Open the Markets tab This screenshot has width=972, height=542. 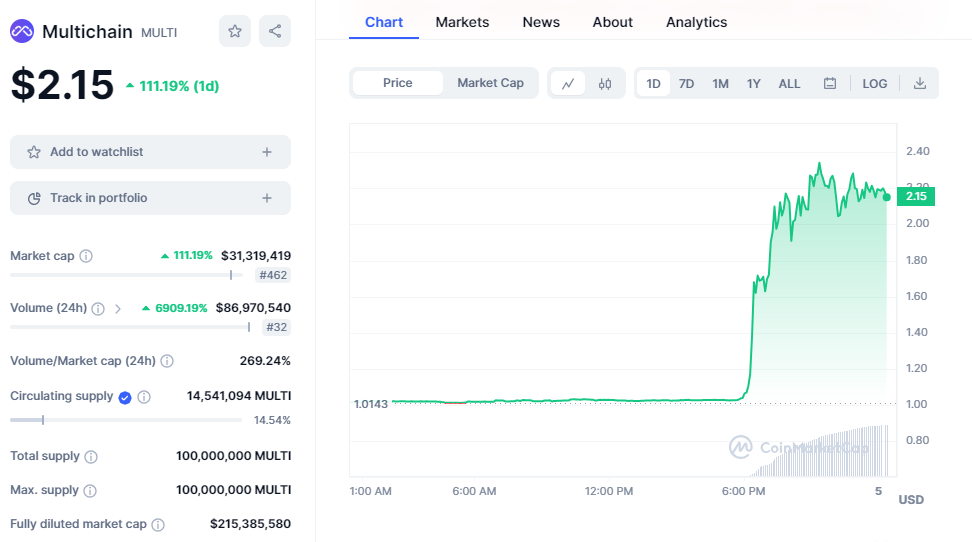click(x=462, y=22)
